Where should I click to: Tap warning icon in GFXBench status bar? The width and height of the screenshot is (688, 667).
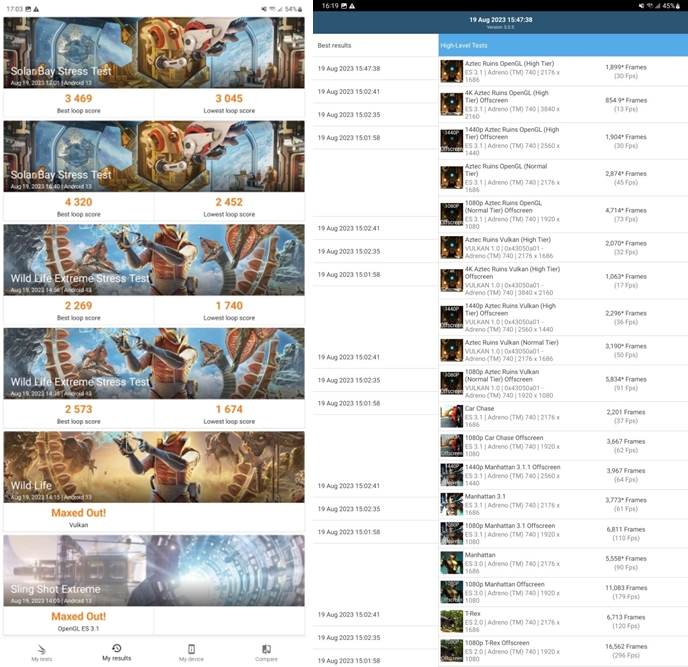[352, 6]
